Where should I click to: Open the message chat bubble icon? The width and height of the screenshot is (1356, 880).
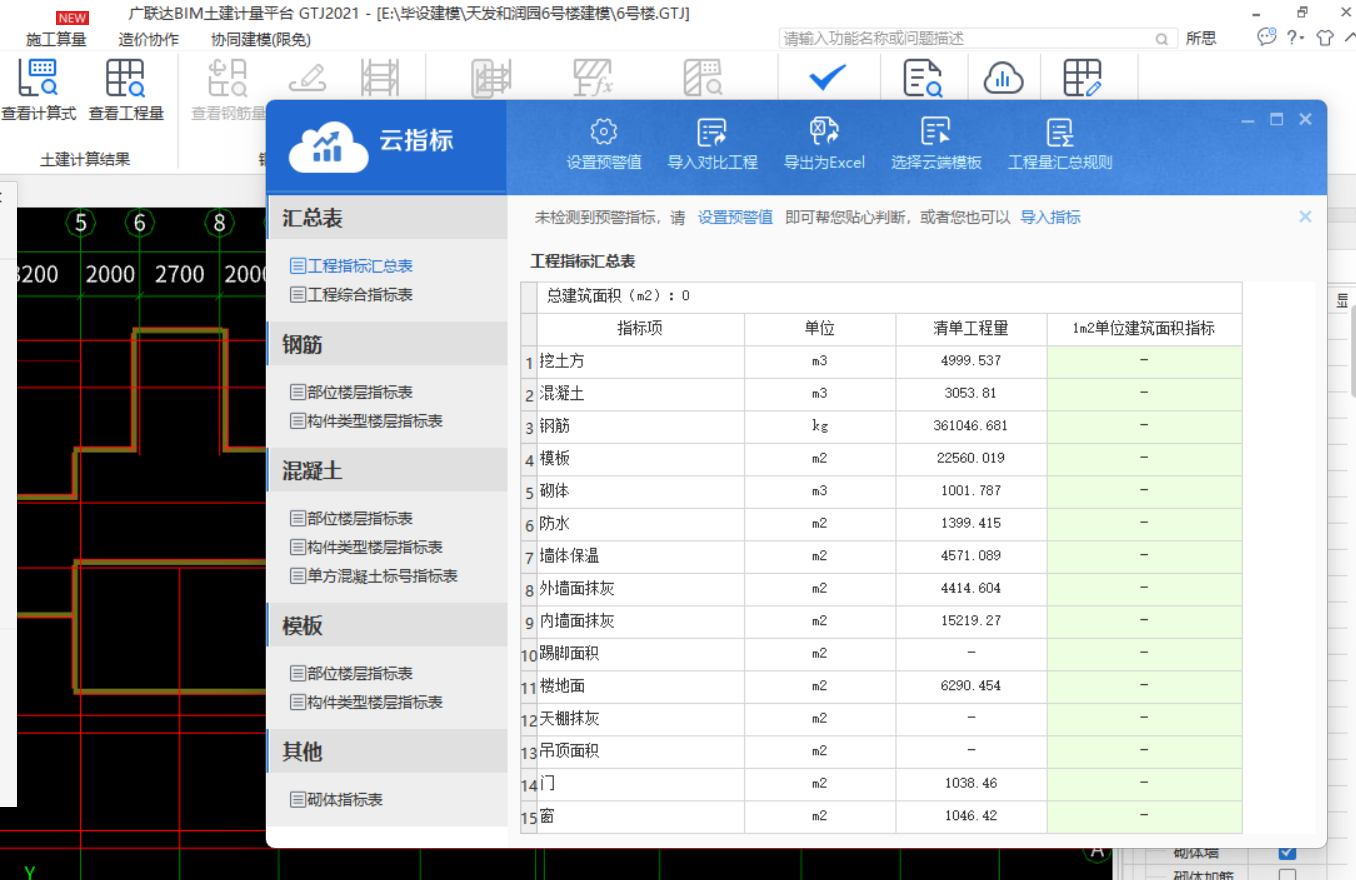(1267, 37)
